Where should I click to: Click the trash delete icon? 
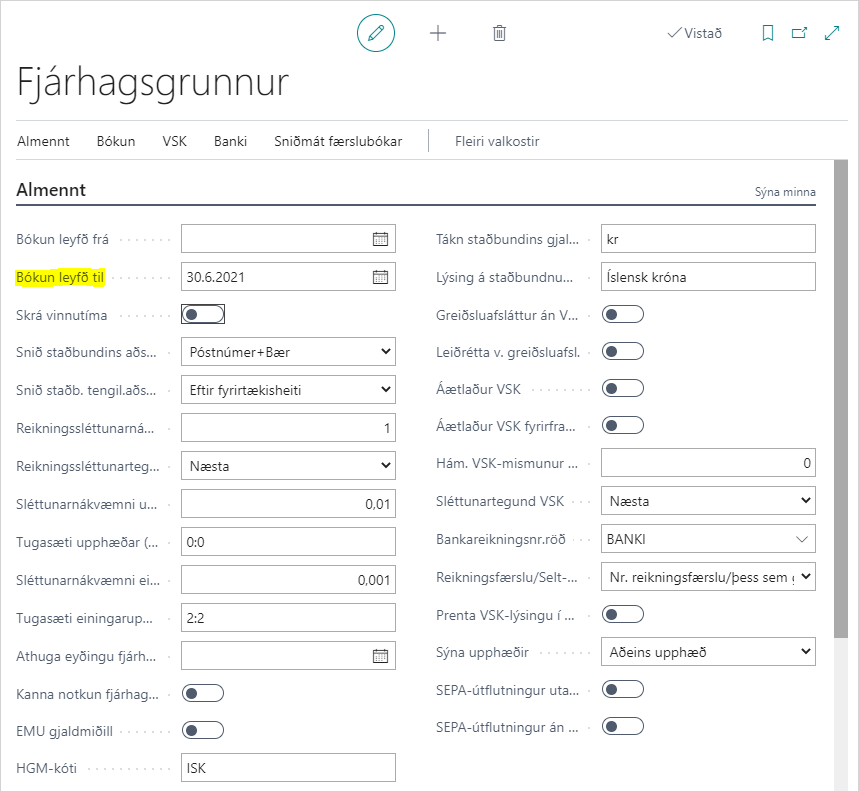499,33
